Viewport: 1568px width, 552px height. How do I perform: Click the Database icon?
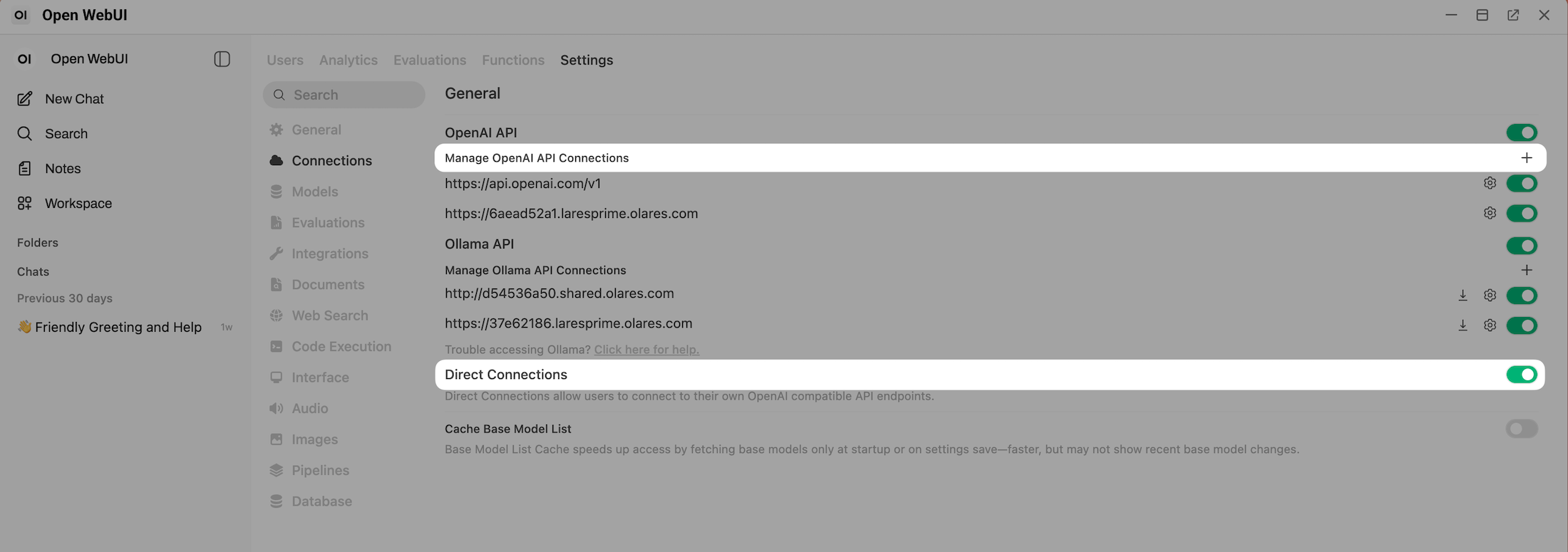point(277,501)
